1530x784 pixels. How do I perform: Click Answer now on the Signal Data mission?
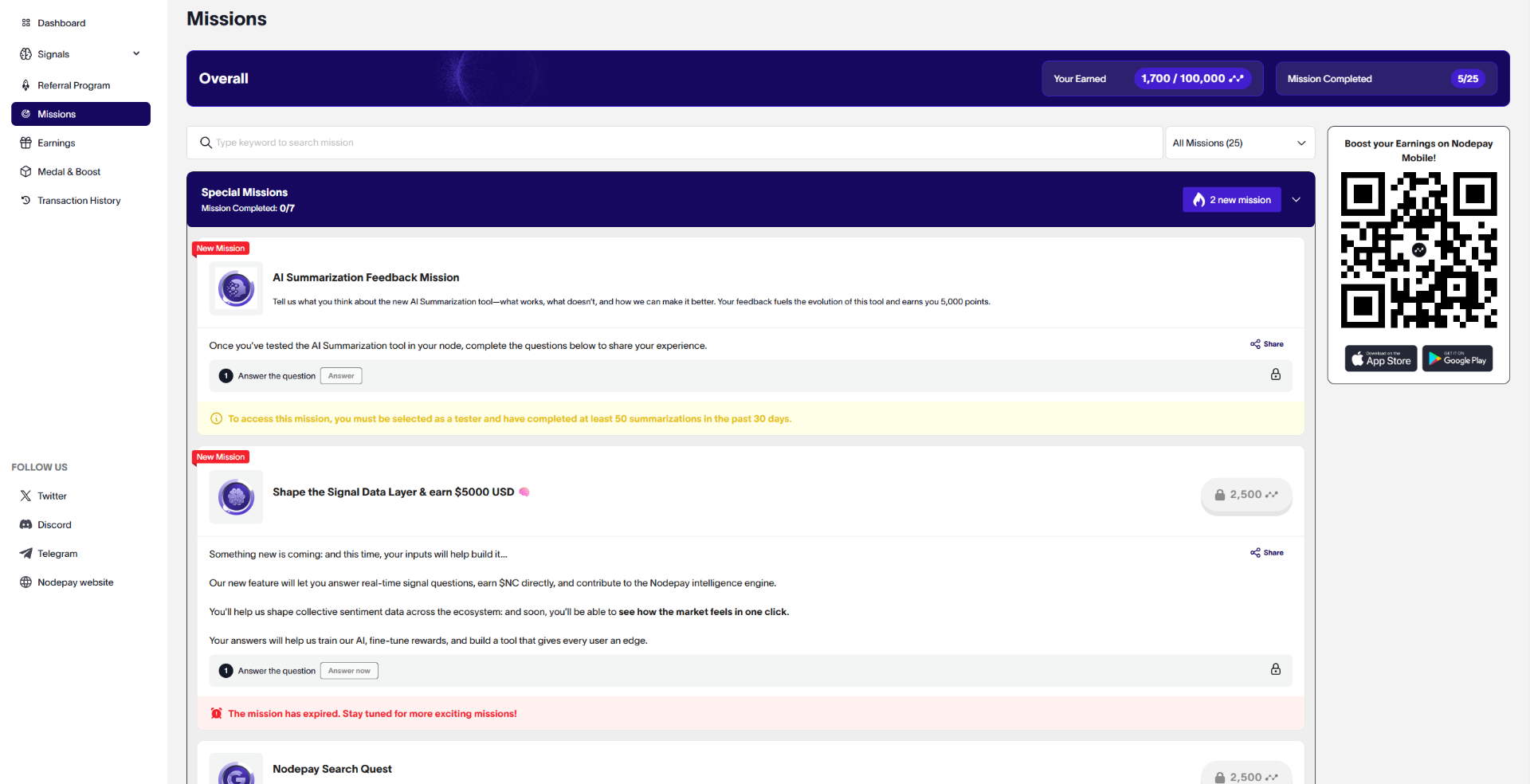click(348, 670)
